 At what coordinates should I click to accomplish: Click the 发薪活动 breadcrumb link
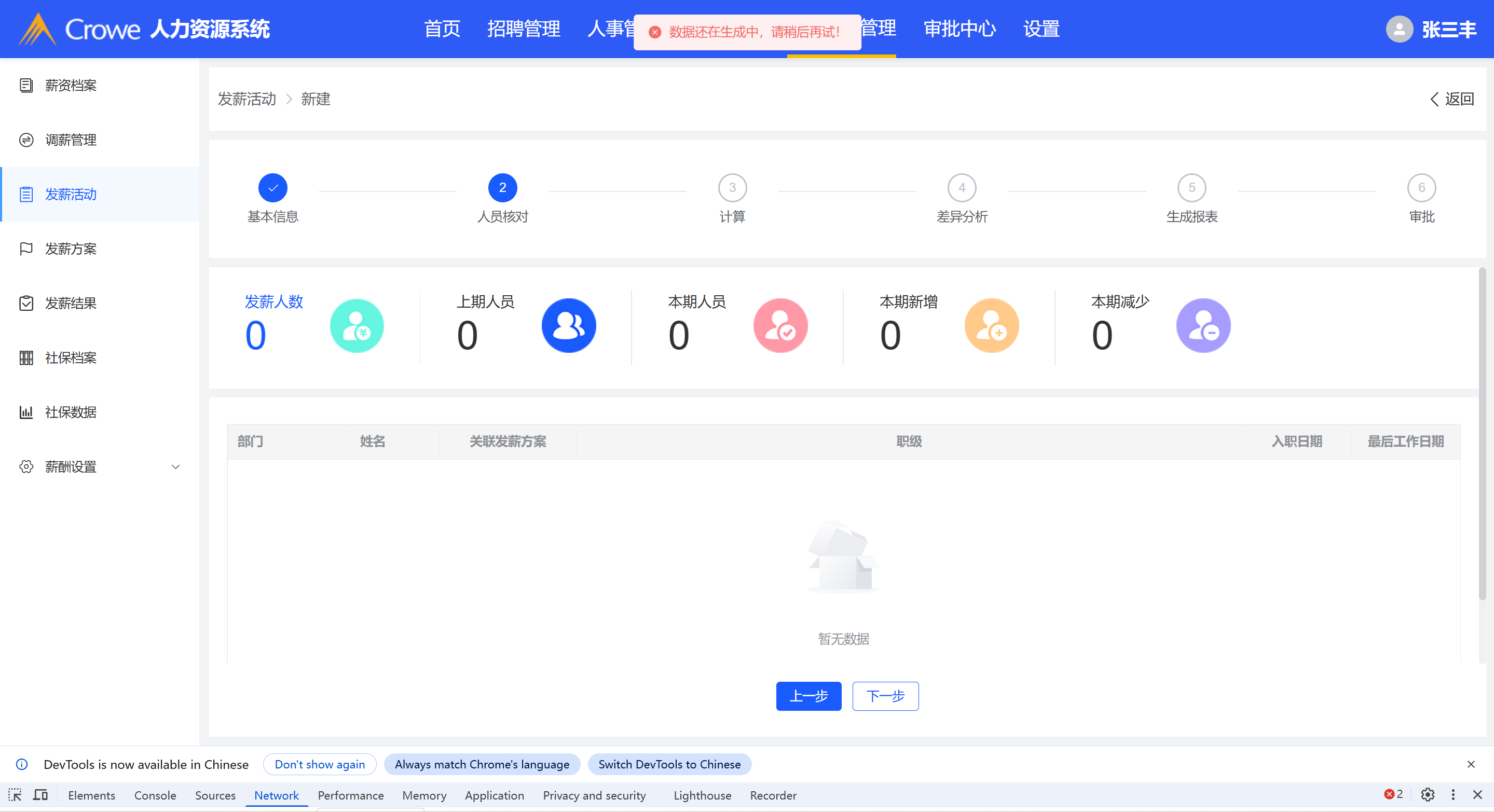coord(247,99)
